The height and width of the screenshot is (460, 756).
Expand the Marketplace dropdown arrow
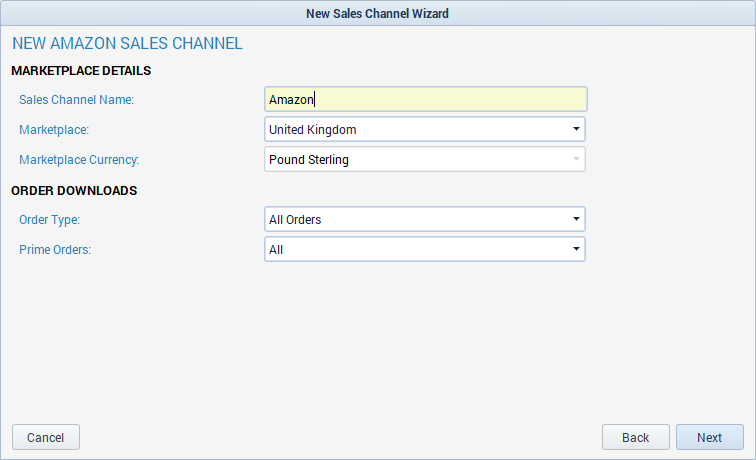pos(576,129)
